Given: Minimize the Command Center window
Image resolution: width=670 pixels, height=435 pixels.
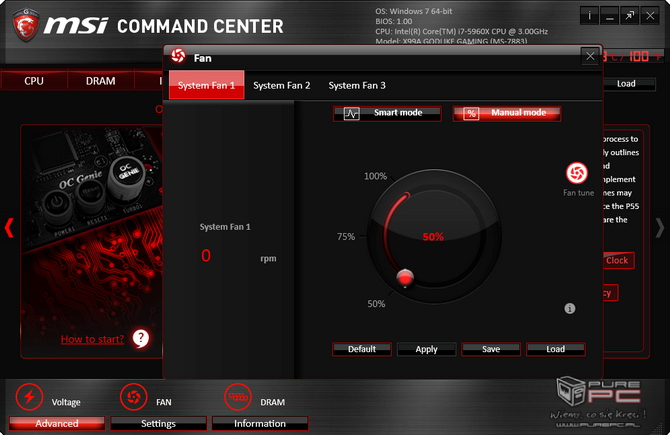Looking at the screenshot, I should click(x=609, y=16).
